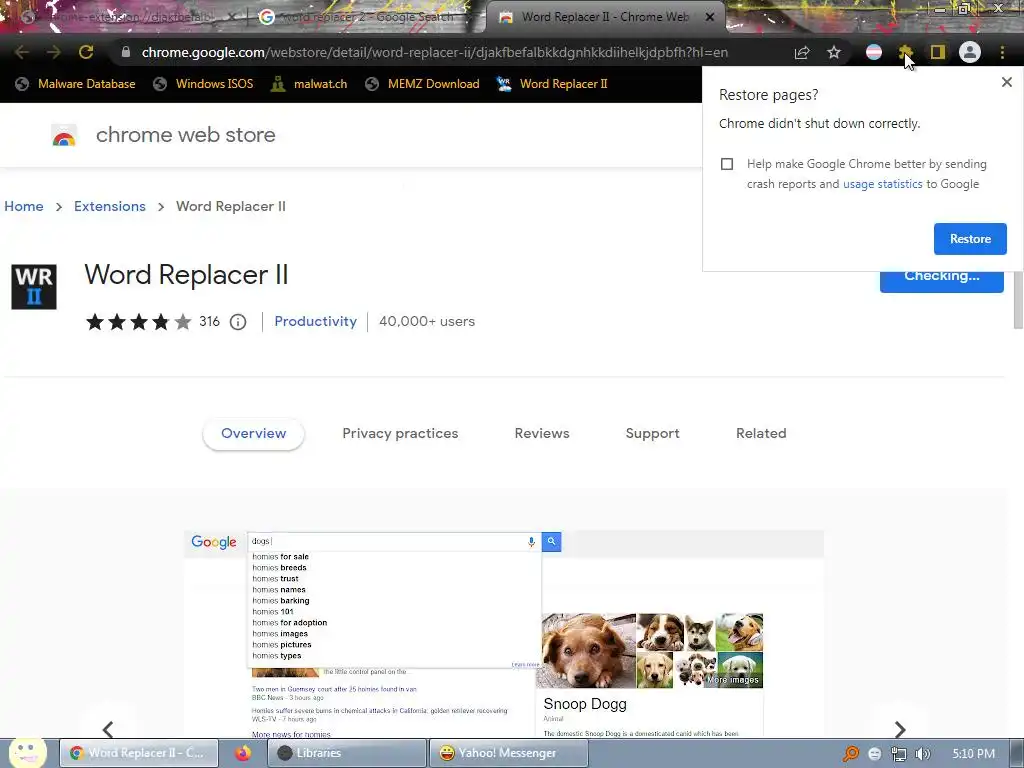Switch to the Reviews tab
Screen dimensions: 1024x768
click(x=542, y=434)
